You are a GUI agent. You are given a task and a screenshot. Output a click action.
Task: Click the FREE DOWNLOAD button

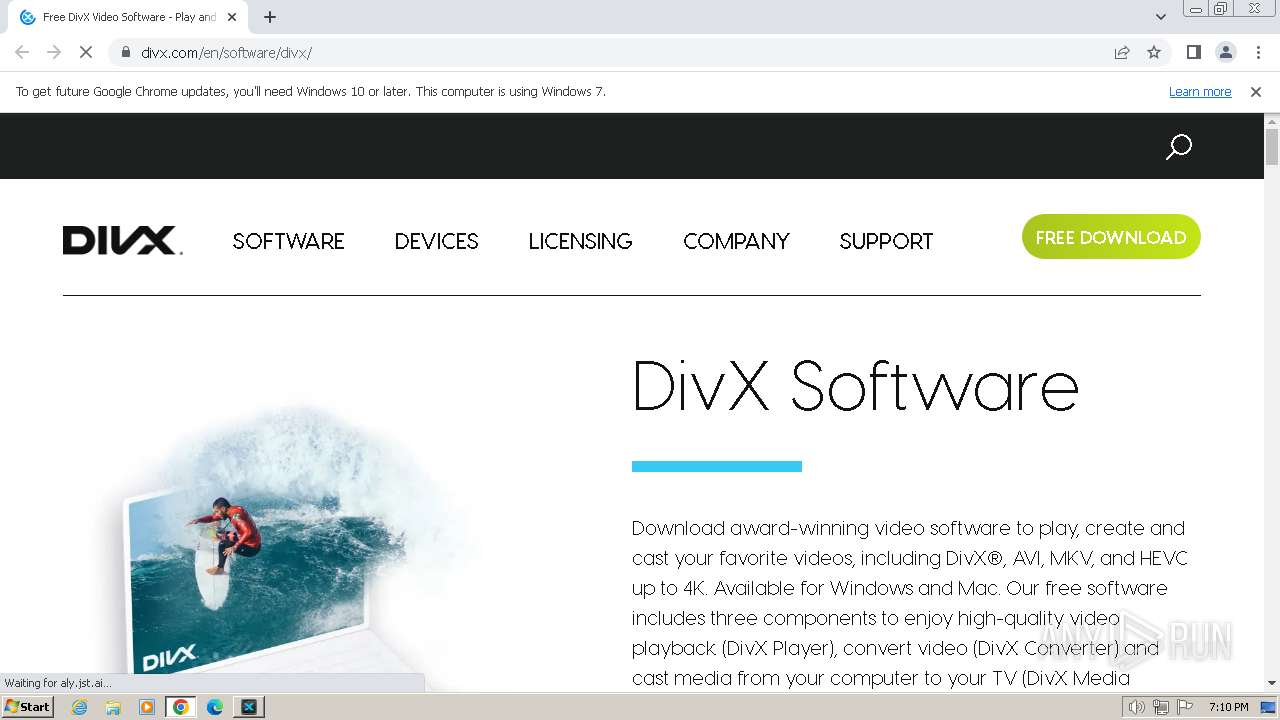click(1111, 237)
